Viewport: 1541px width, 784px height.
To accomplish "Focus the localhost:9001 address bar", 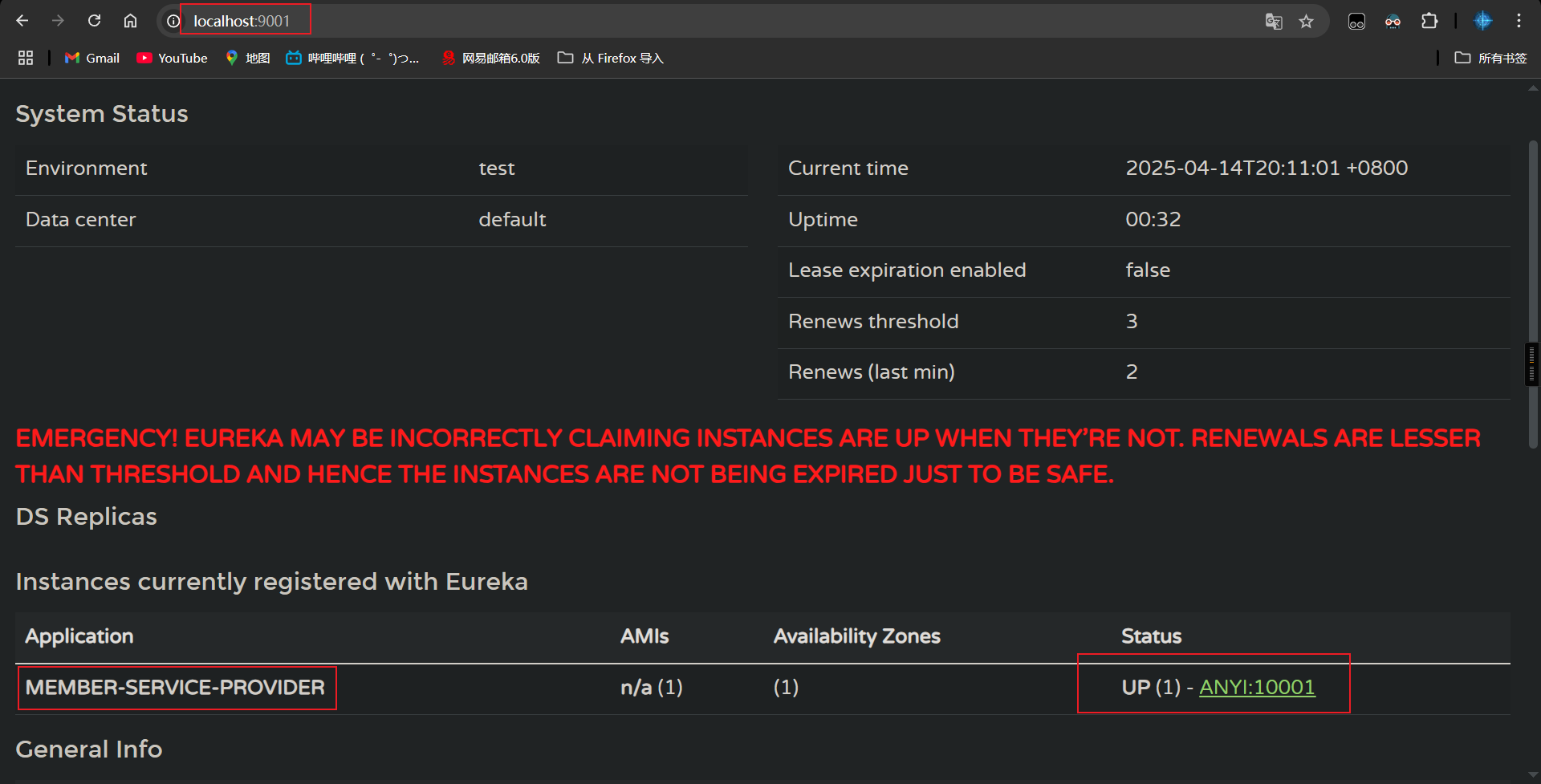I will [642, 22].
